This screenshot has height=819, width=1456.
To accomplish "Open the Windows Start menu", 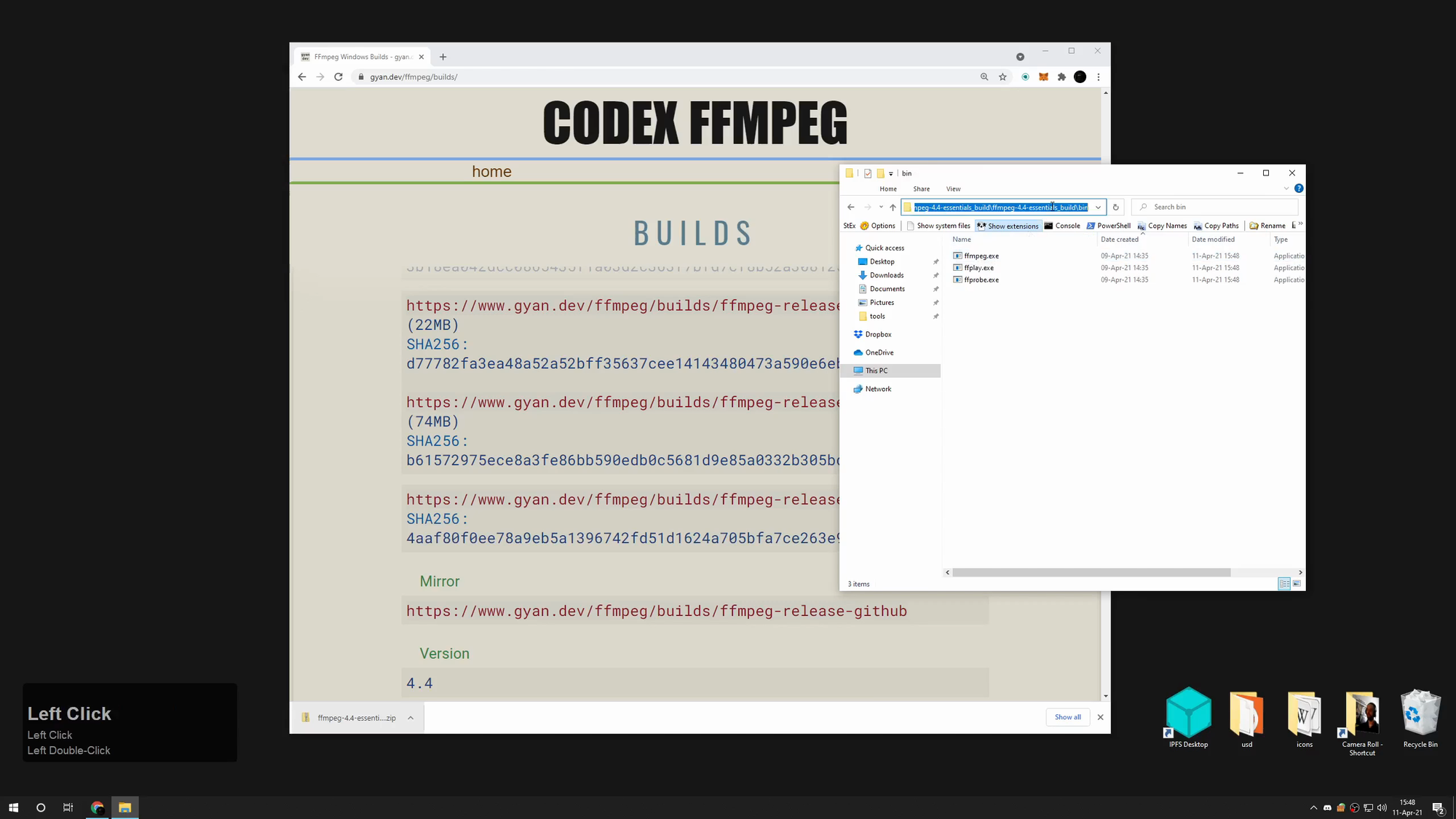I will tap(13, 807).
